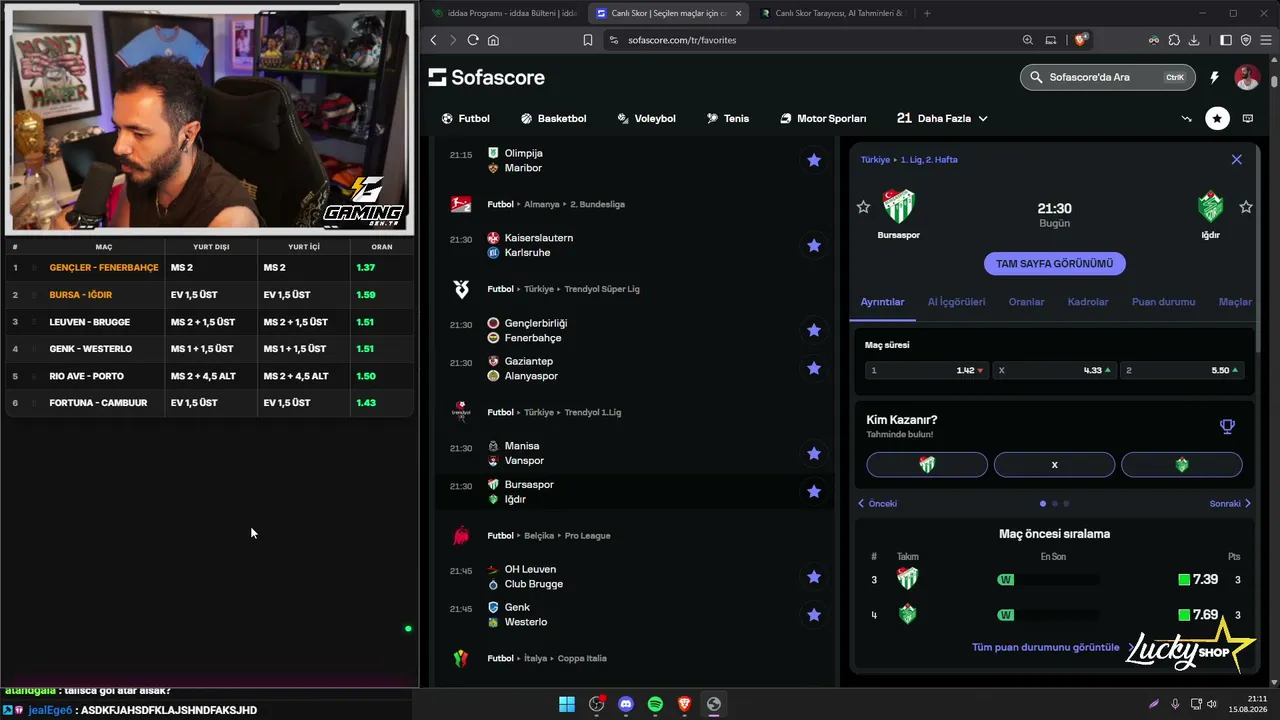This screenshot has width=1280, height=720.
Task: Close the Bursaspor match details panel
Action: pyautogui.click(x=1237, y=159)
